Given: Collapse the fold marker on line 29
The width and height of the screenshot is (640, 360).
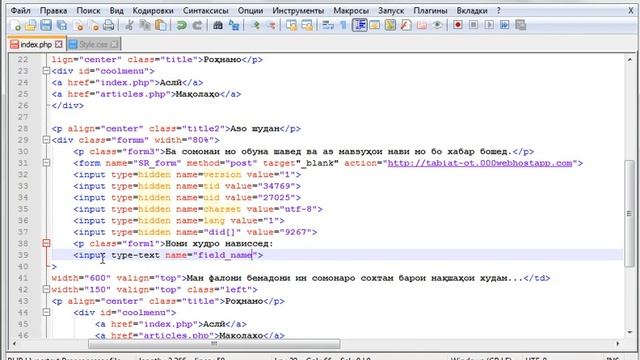Looking at the screenshot, I should click(x=46, y=140).
